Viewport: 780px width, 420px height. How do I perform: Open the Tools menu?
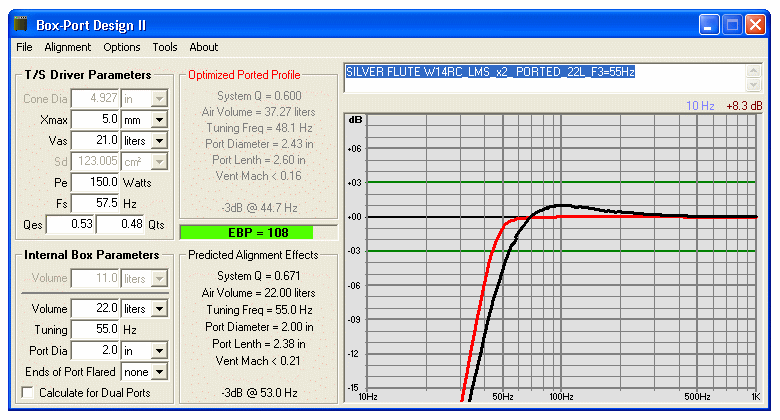tap(165, 47)
